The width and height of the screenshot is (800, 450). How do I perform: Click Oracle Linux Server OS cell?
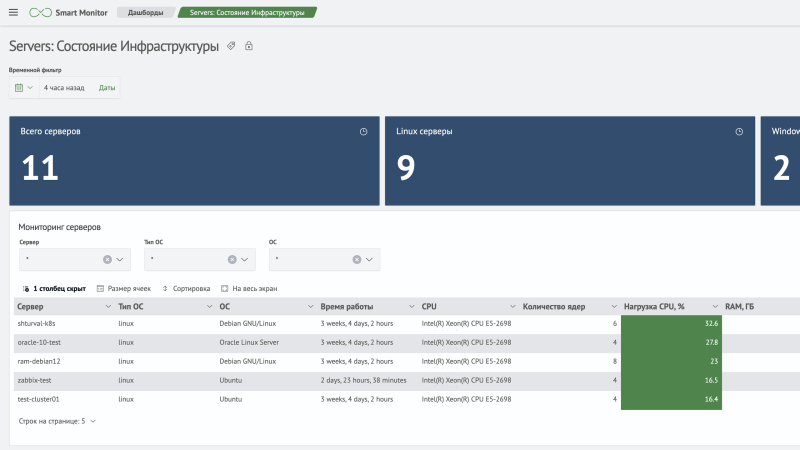tap(249, 342)
